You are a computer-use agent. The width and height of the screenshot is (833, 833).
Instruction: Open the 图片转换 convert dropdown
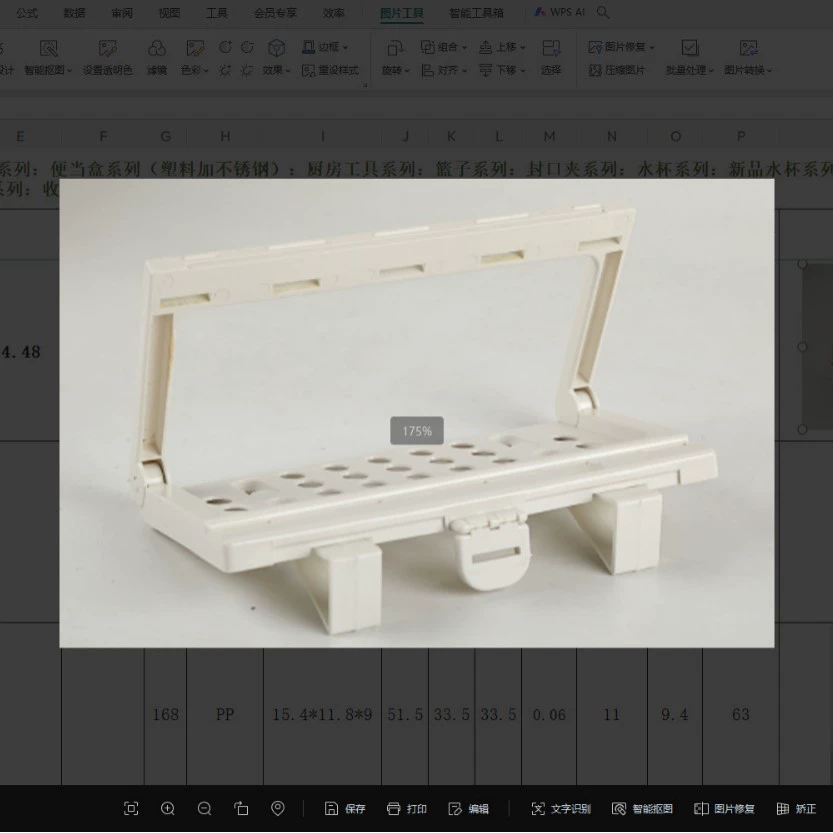point(748,57)
